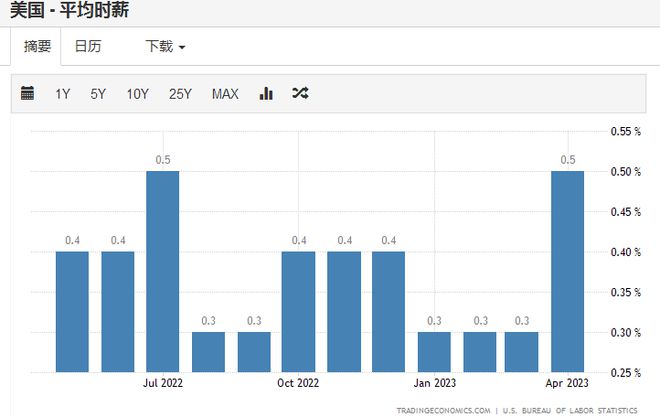Select the 5Y time range
The width and height of the screenshot is (660, 417).
click(x=98, y=93)
